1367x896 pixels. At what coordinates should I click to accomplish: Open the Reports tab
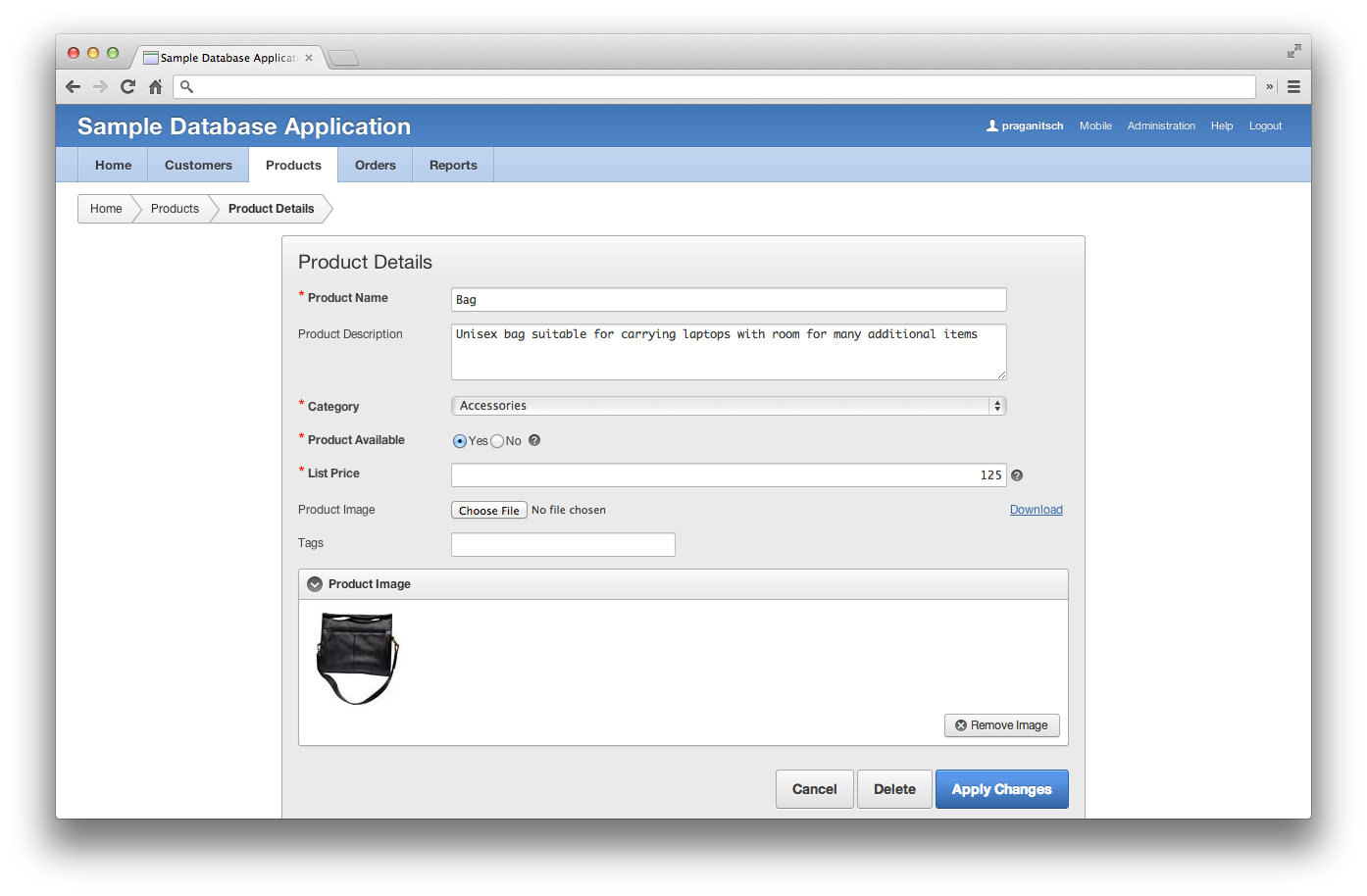[453, 165]
